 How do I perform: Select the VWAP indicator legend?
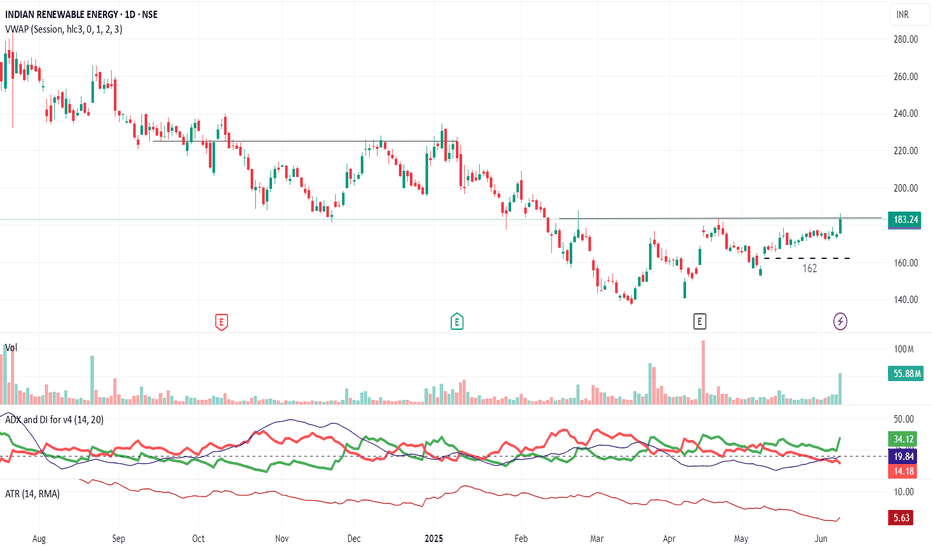point(64,29)
